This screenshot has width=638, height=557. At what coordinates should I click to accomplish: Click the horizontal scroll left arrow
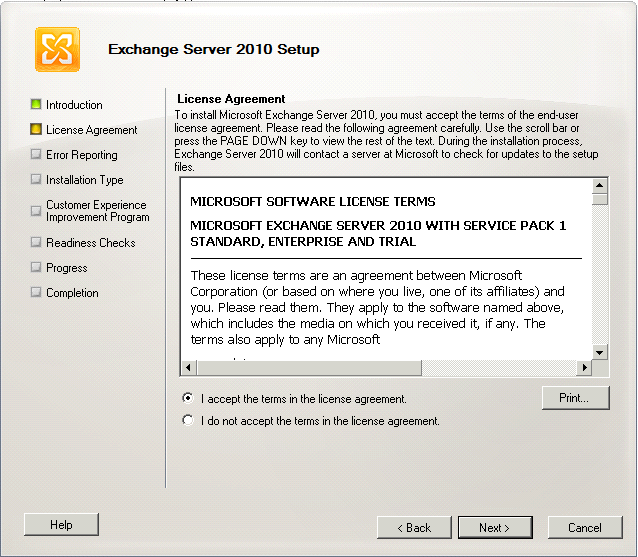click(x=188, y=367)
